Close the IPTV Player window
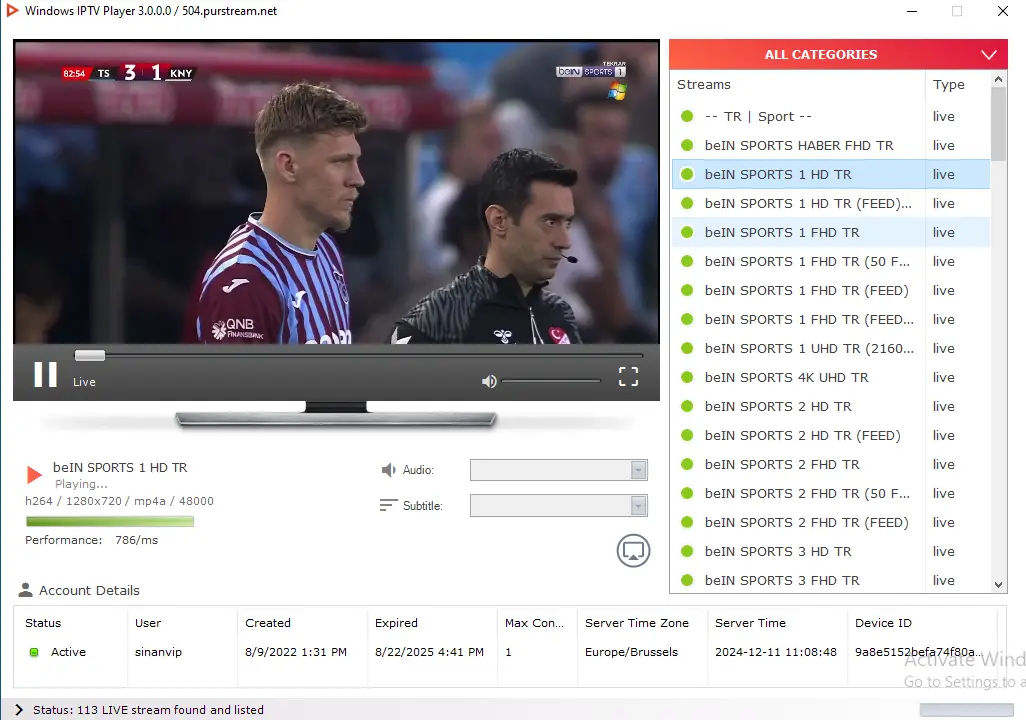This screenshot has width=1026, height=720. point(1002,11)
